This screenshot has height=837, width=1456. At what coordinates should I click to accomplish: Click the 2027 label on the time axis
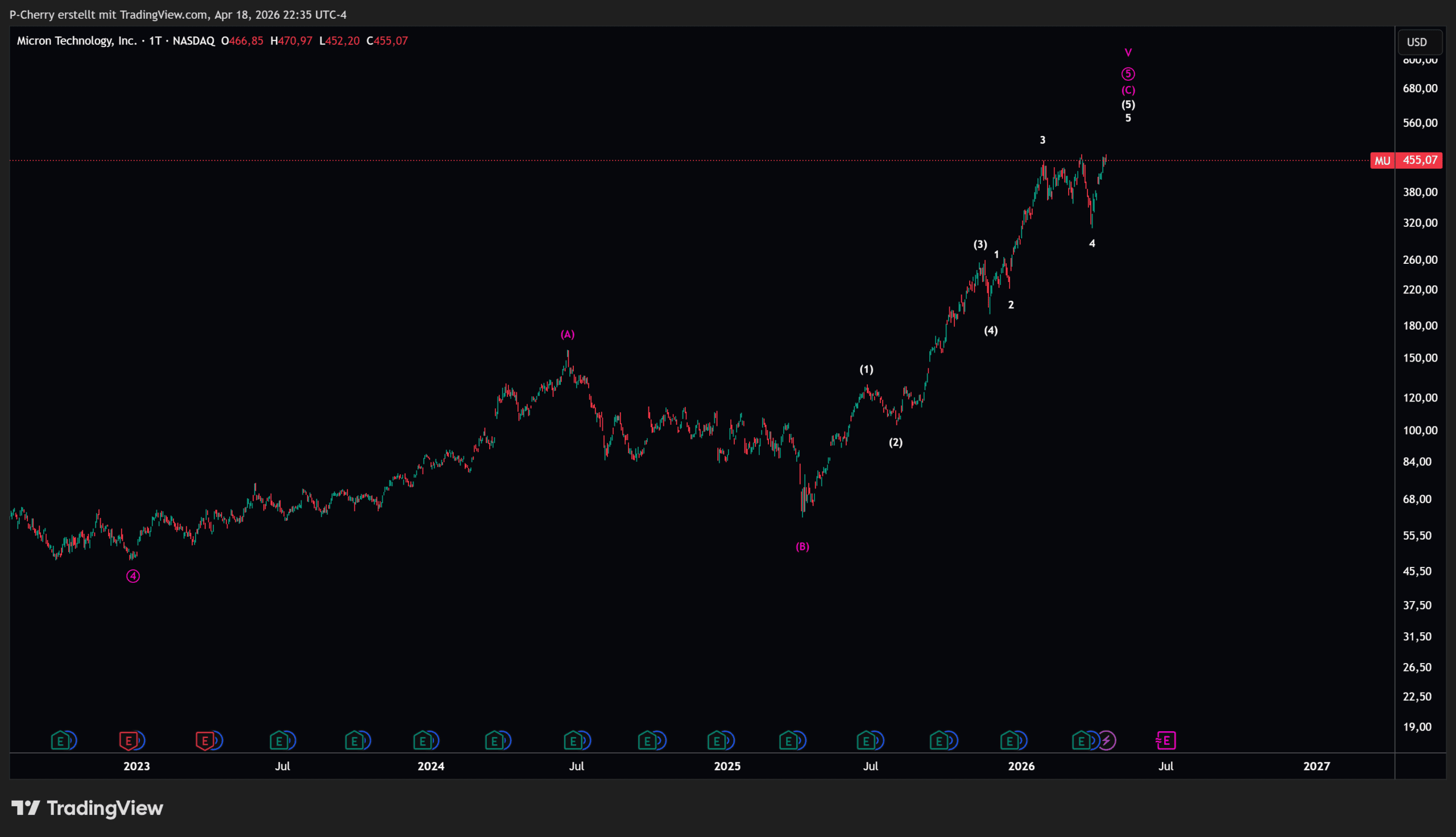[1316, 766]
